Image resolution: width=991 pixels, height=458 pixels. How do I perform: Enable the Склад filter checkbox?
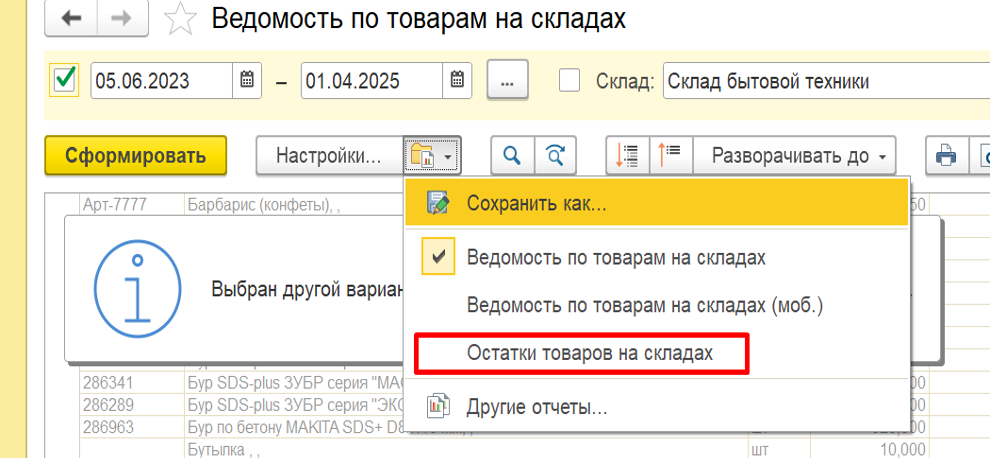point(569,81)
